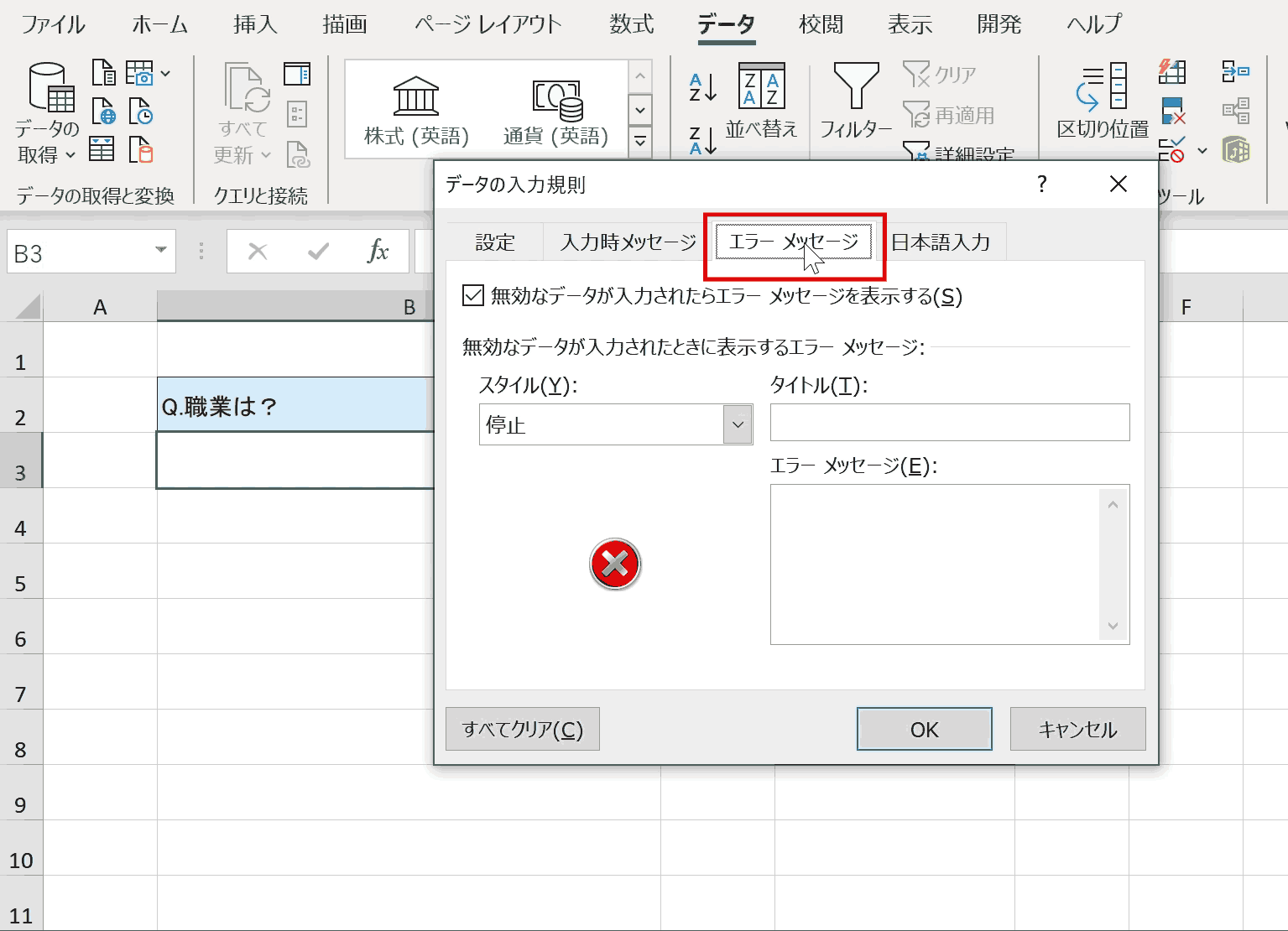Screen dimensions: 1288x931
Task: Click the formula bar enter checkmark icon
Action: coord(318,251)
